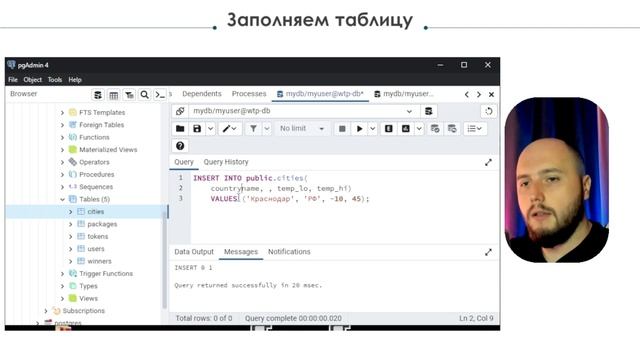
Task: Open the filter options dropdown arrow
Action: [267, 129]
